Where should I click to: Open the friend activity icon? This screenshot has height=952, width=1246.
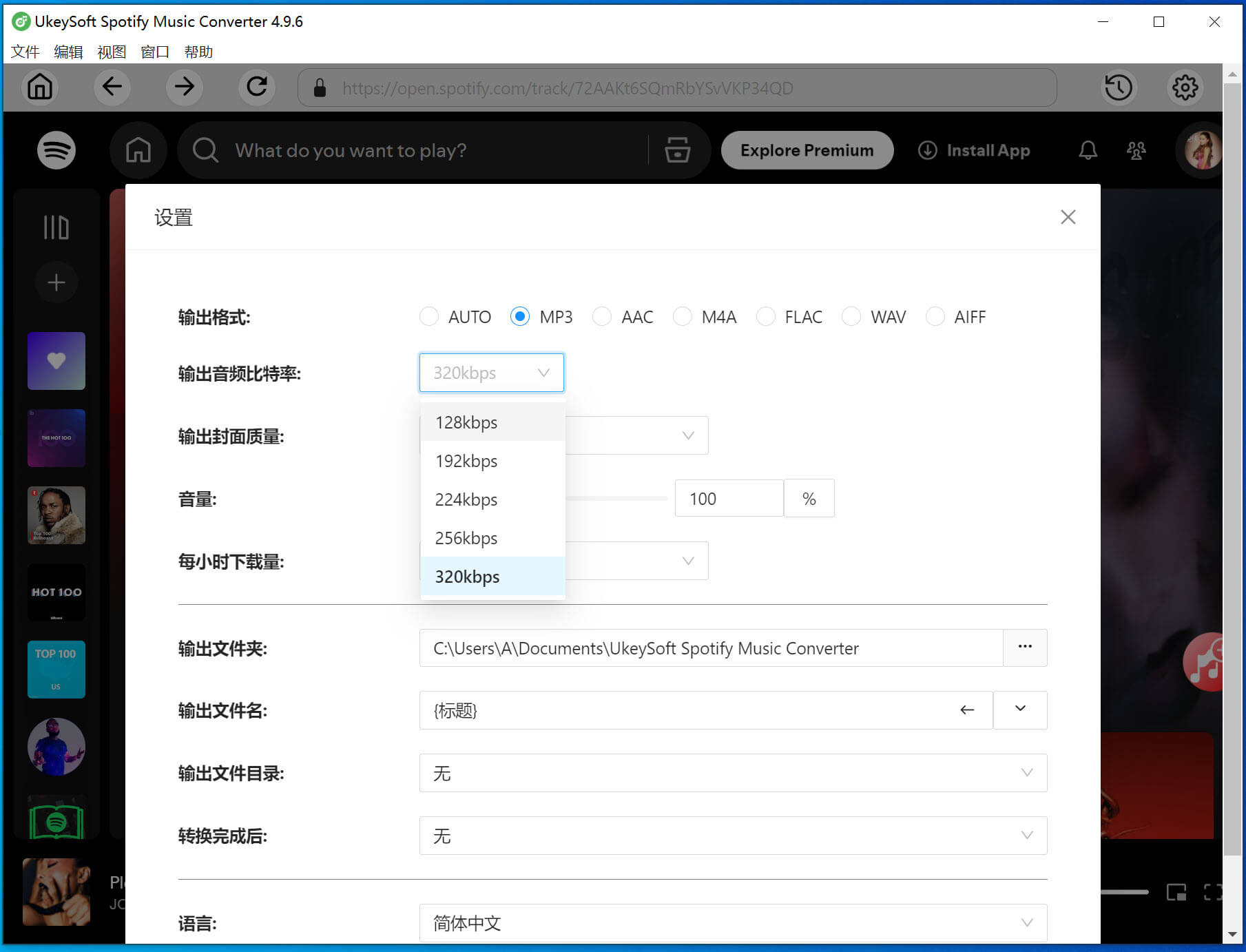(x=1136, y=150)
